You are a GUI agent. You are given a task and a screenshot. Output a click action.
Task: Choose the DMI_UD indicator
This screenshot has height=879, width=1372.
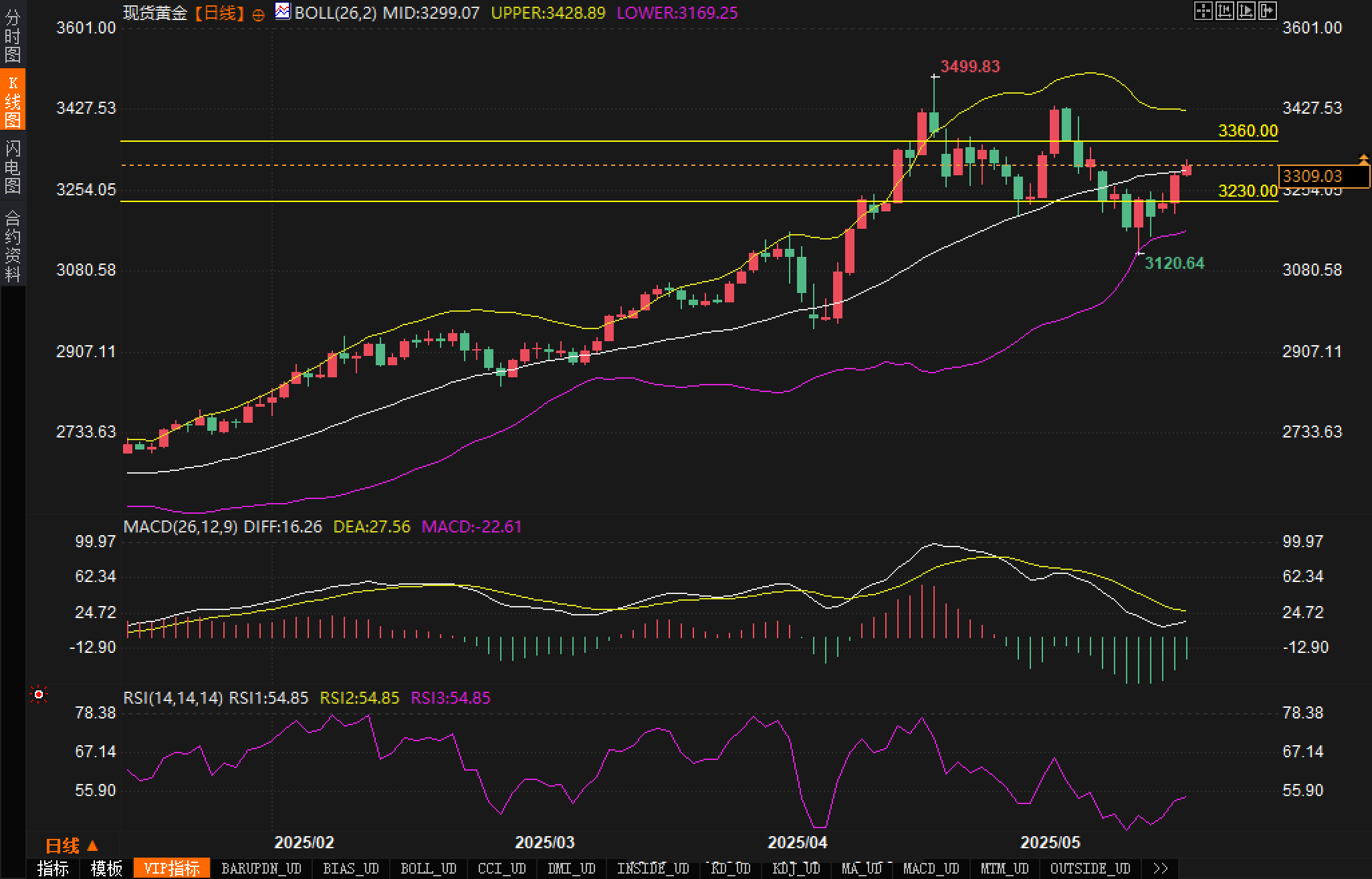572,868
